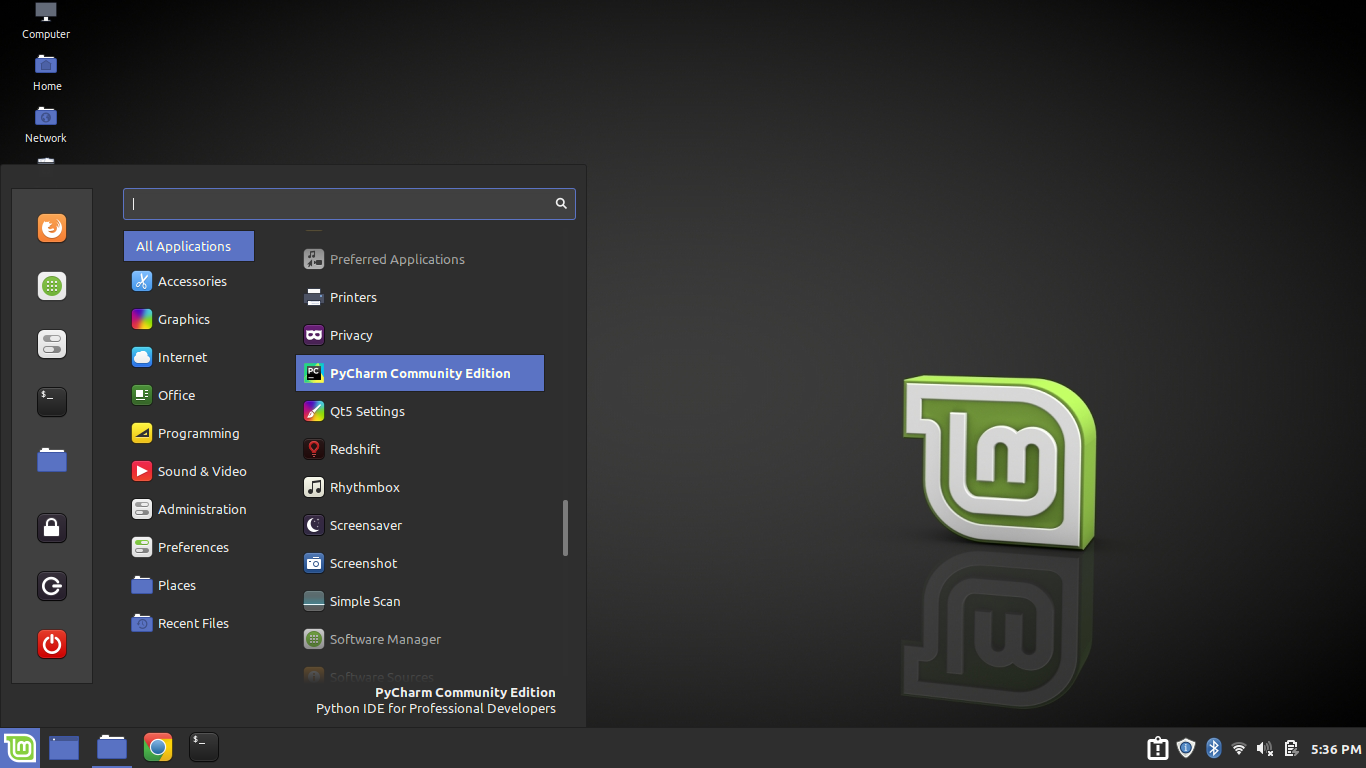Viewport: 1366px width, 768px height.
Task: Click the Redshift lamp icon
Action: [314, 449]
